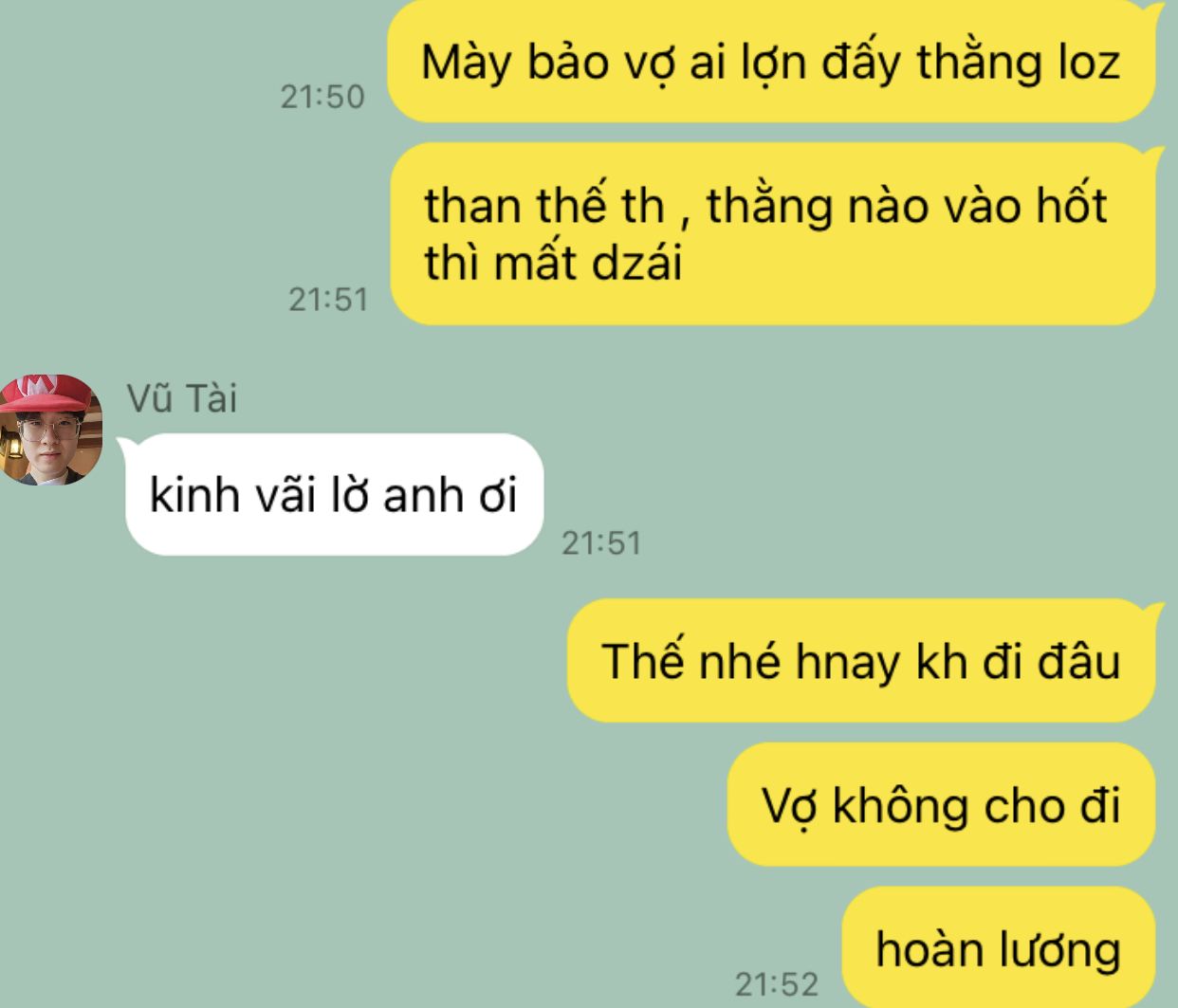Screen dimensions: 1178x1008
Task: Click the sender name Vũ Tài
Action: coord(182,397)
